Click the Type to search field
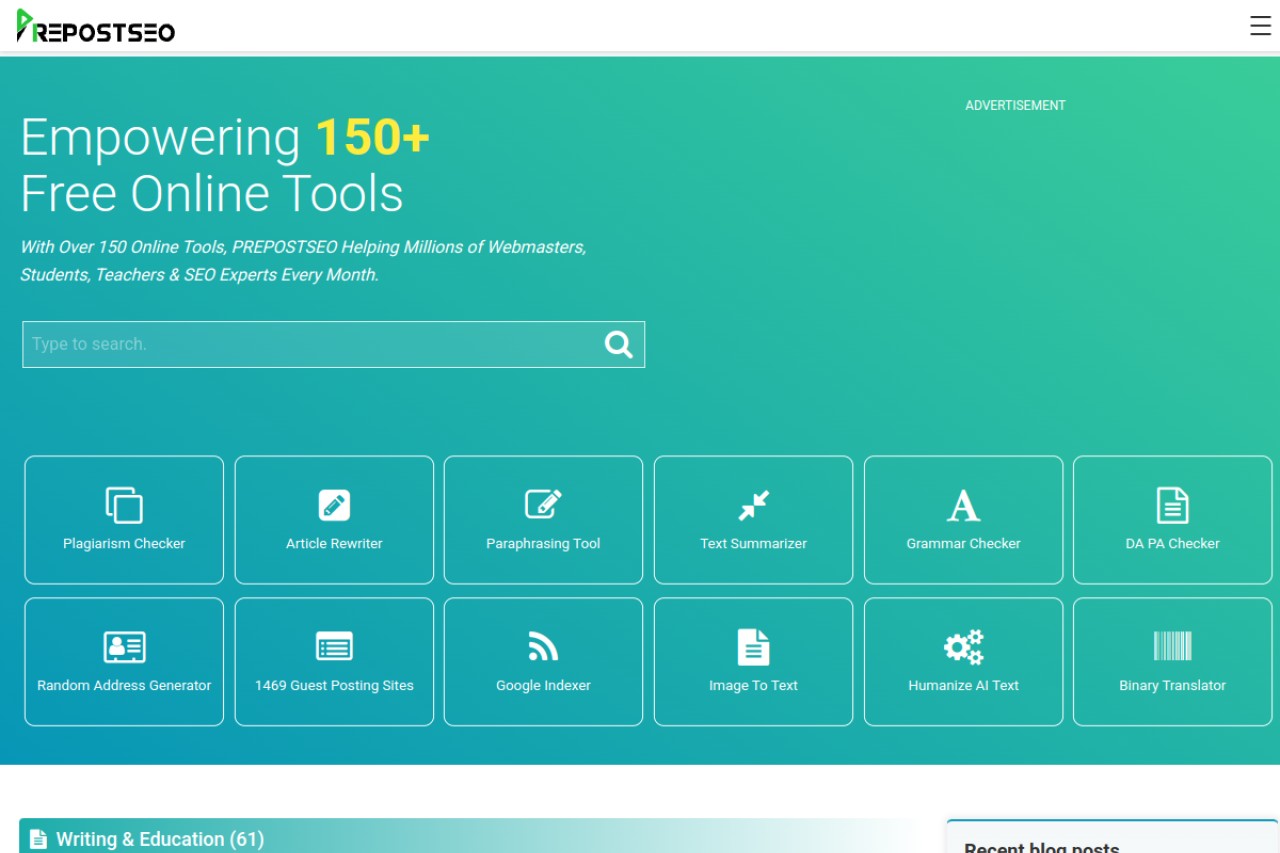1280x853 pixels. [x=310, y=344]
